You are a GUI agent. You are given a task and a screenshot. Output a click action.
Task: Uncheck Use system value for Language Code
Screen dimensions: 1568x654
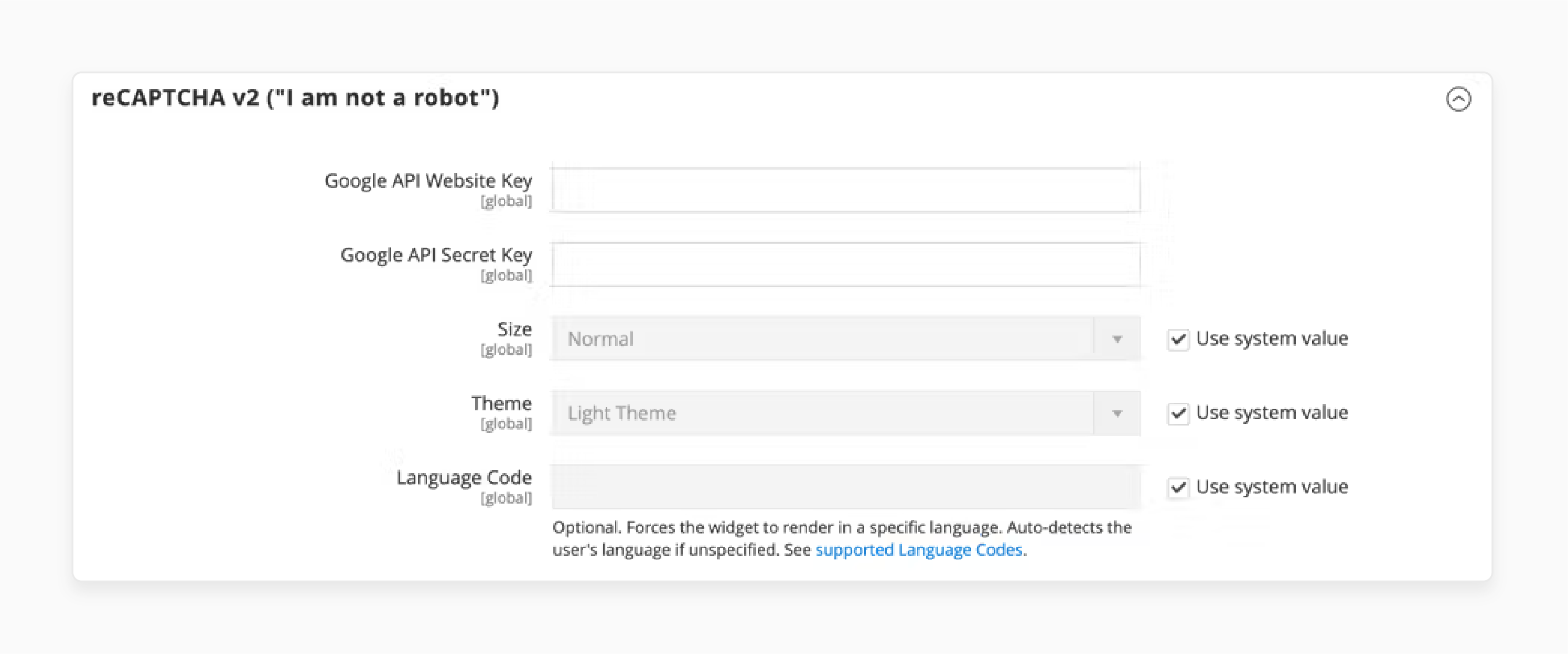point(1178,487)
